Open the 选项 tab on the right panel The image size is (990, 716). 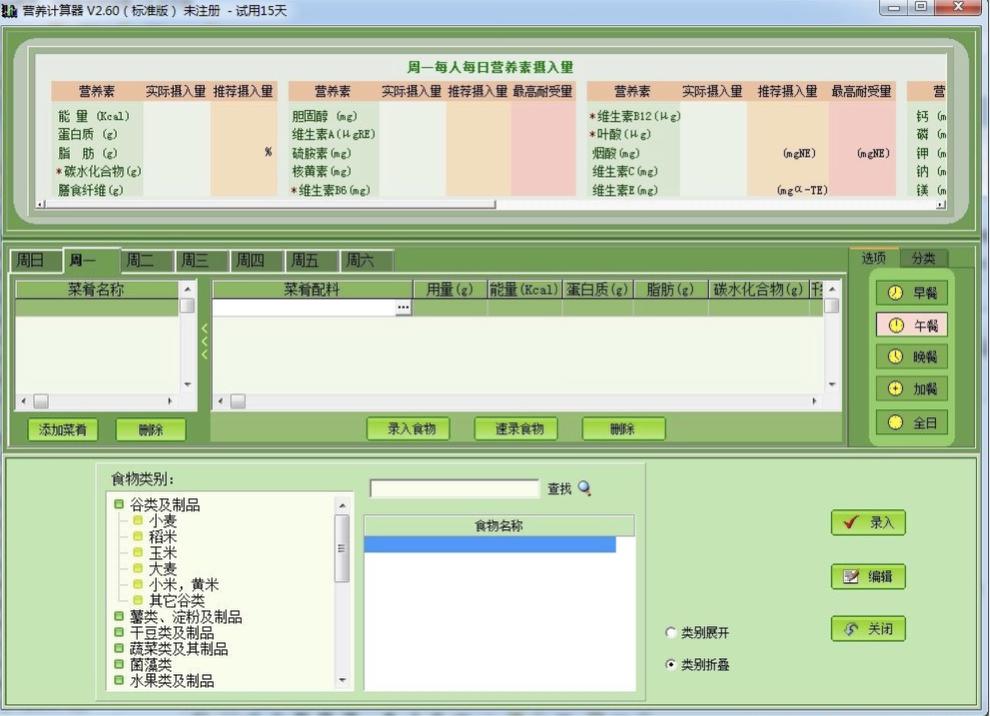(874, 258)
